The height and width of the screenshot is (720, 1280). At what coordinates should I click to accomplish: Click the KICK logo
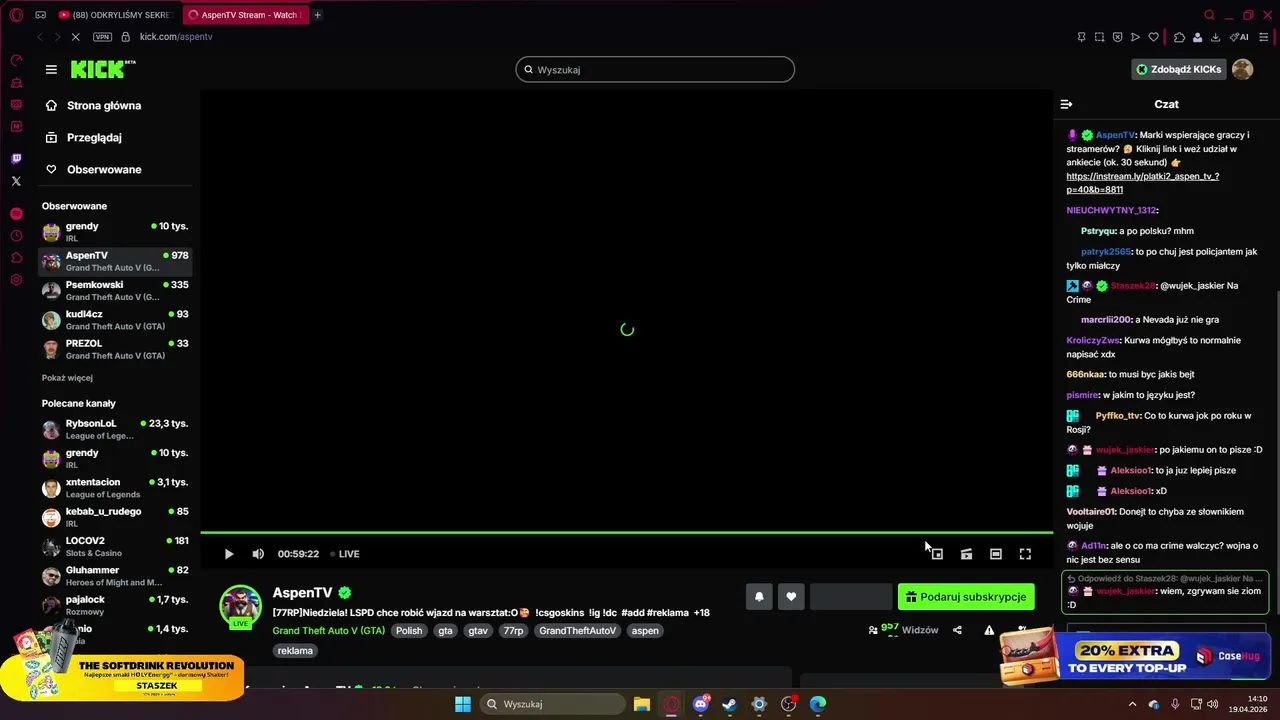point(103,69)
